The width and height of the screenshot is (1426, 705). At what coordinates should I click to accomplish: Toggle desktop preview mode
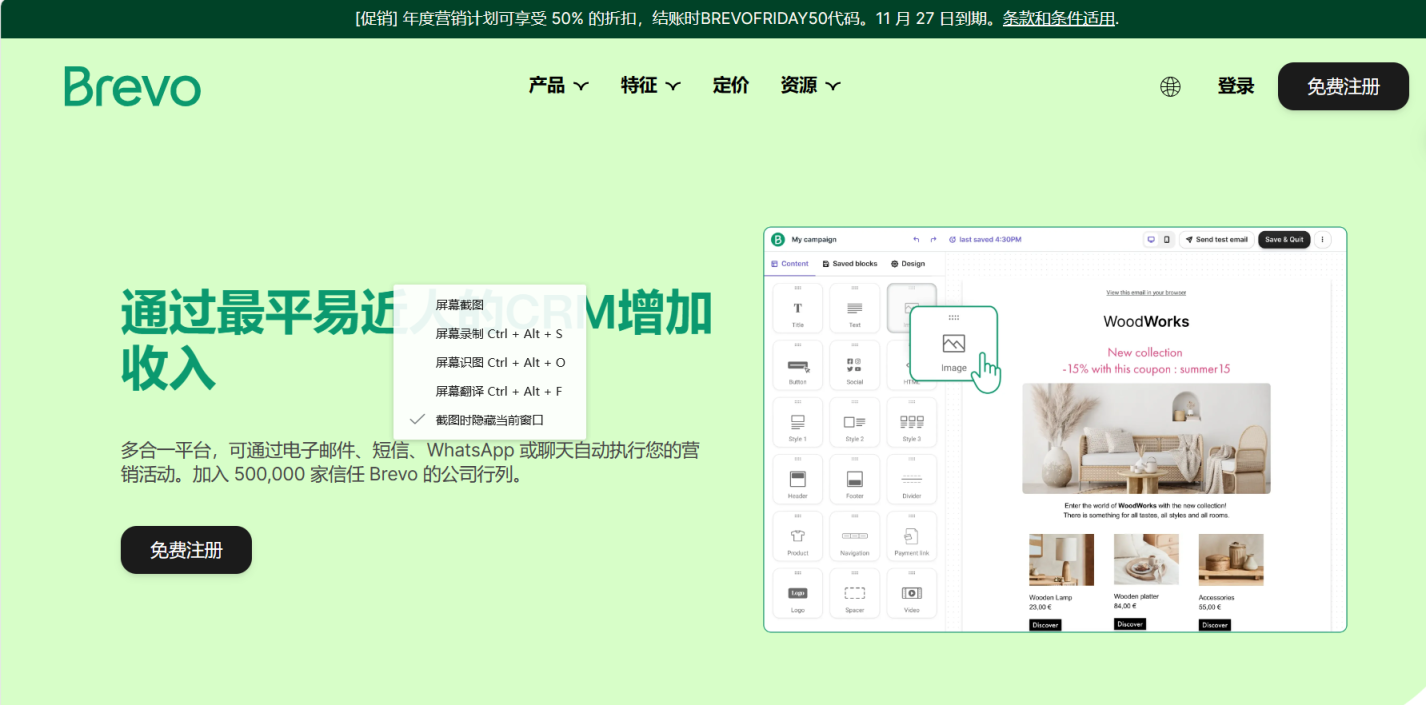point(1149,239)
